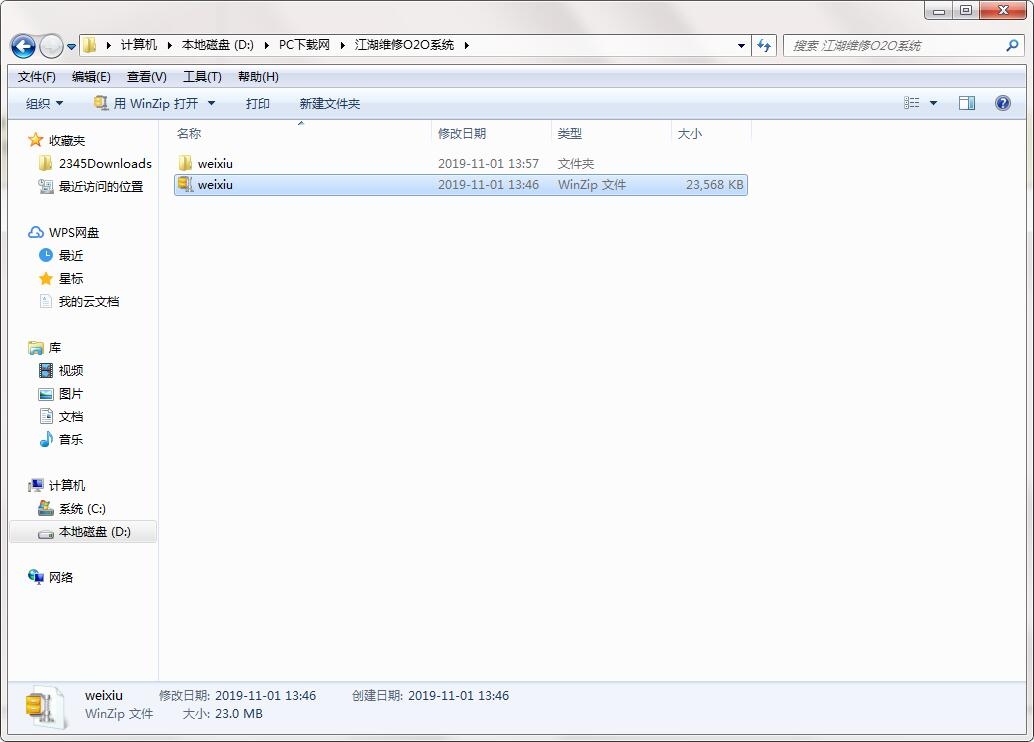Click the 计算机 icon in sidebar

[x=36, y=485]
